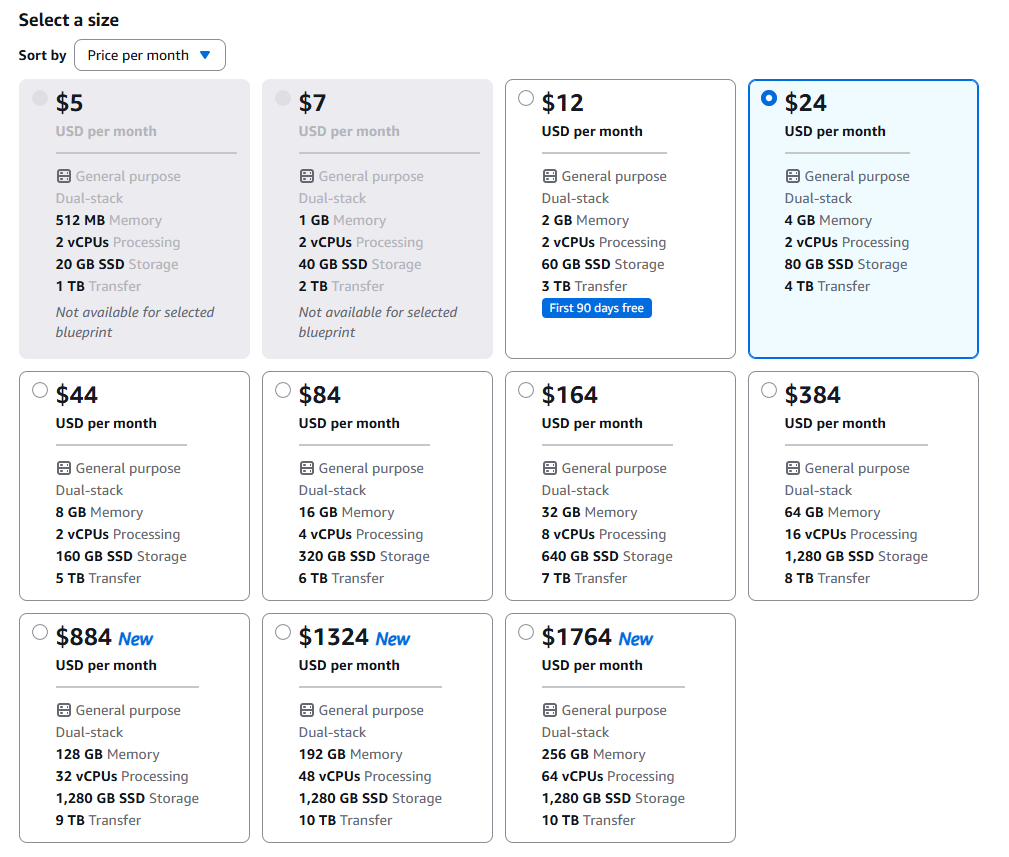The image size is (1009, 857).
Task: Click General purpose icon in $24 card
Action: tap(792, 176)
